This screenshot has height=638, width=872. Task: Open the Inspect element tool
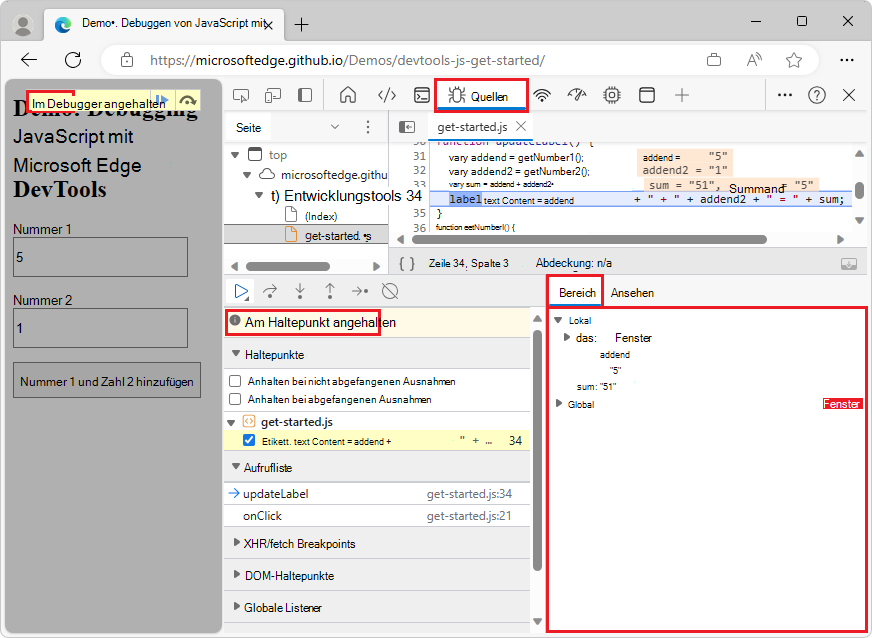point(241,96)
